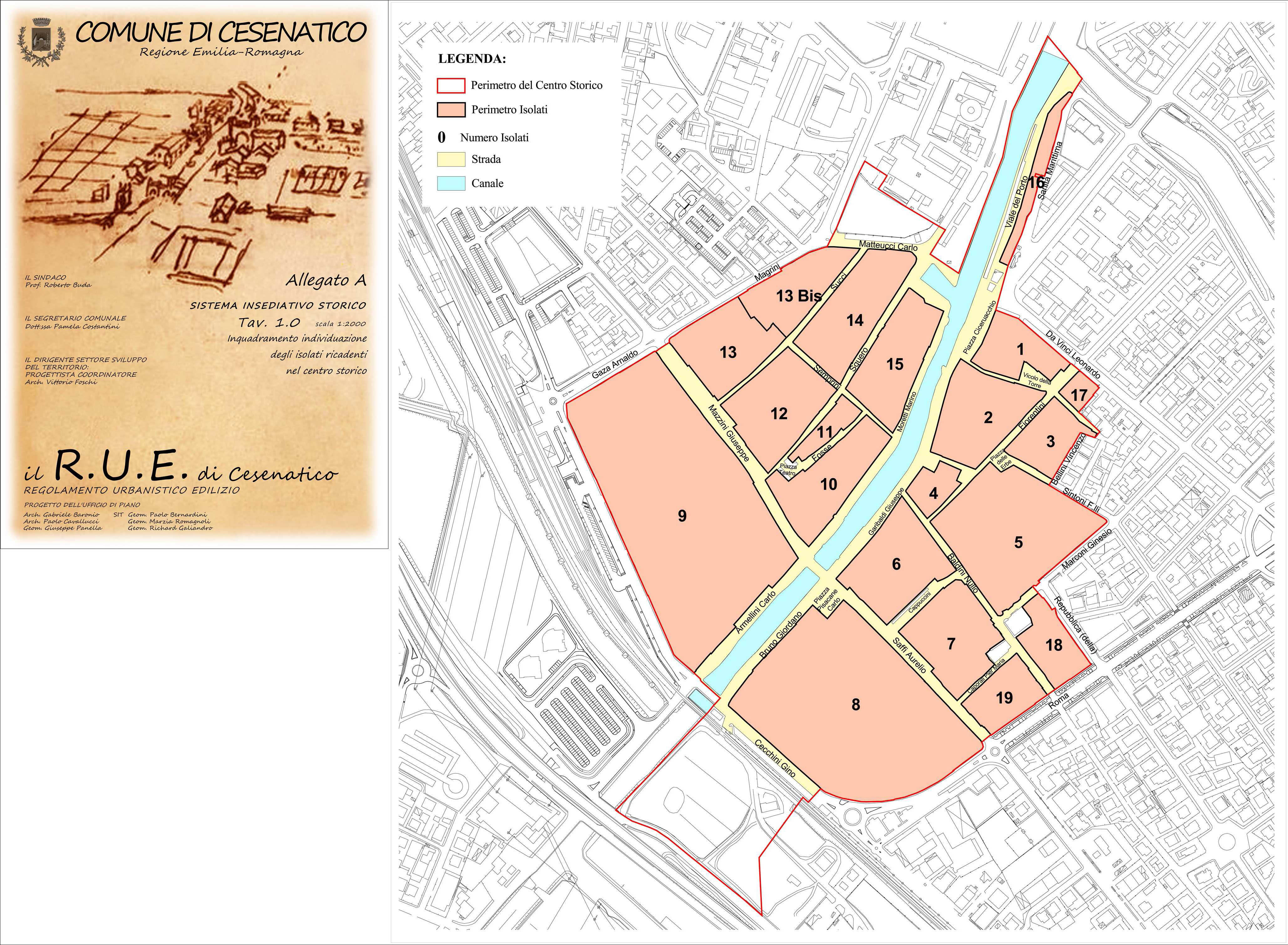
Task: Click the cyan Canale legend swatch
Action: (451, 183)
